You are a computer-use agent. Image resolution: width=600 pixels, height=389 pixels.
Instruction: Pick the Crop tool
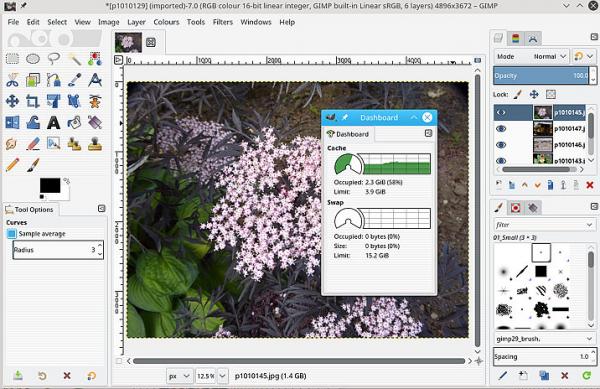[x=33, y=101]
